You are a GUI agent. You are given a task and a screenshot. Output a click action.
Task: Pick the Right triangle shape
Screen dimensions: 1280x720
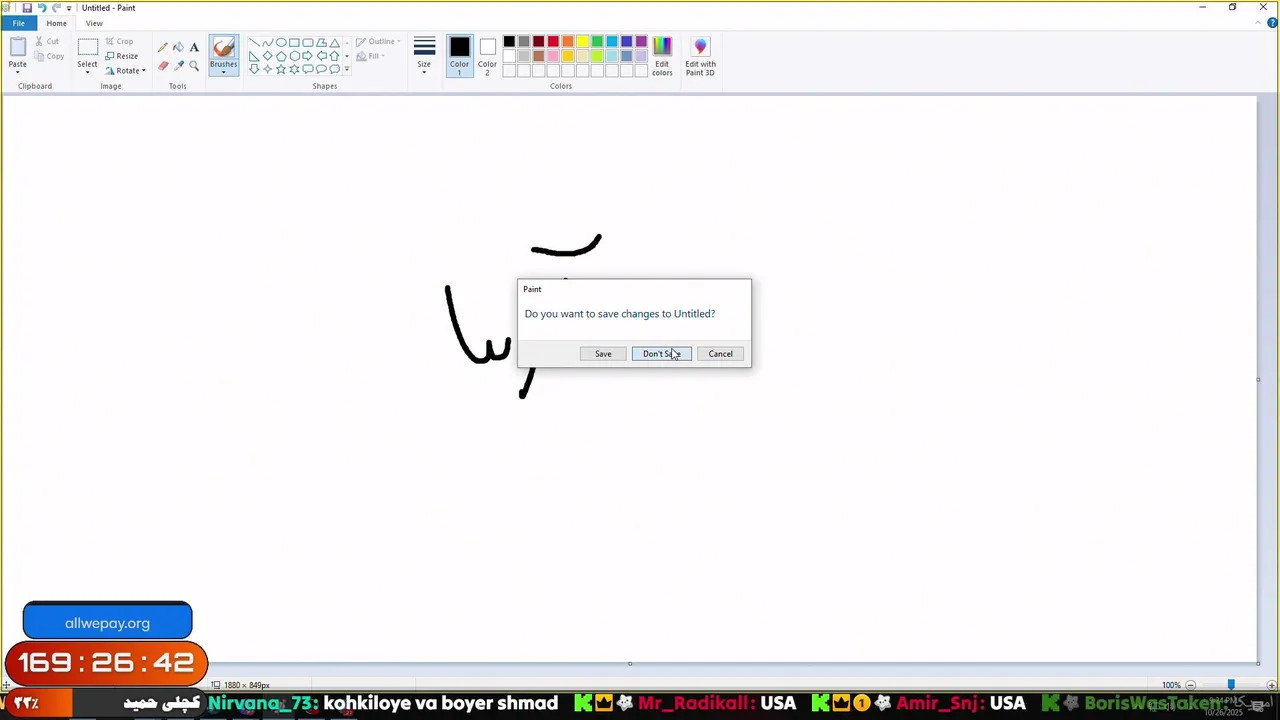click(x=254, y=56)
